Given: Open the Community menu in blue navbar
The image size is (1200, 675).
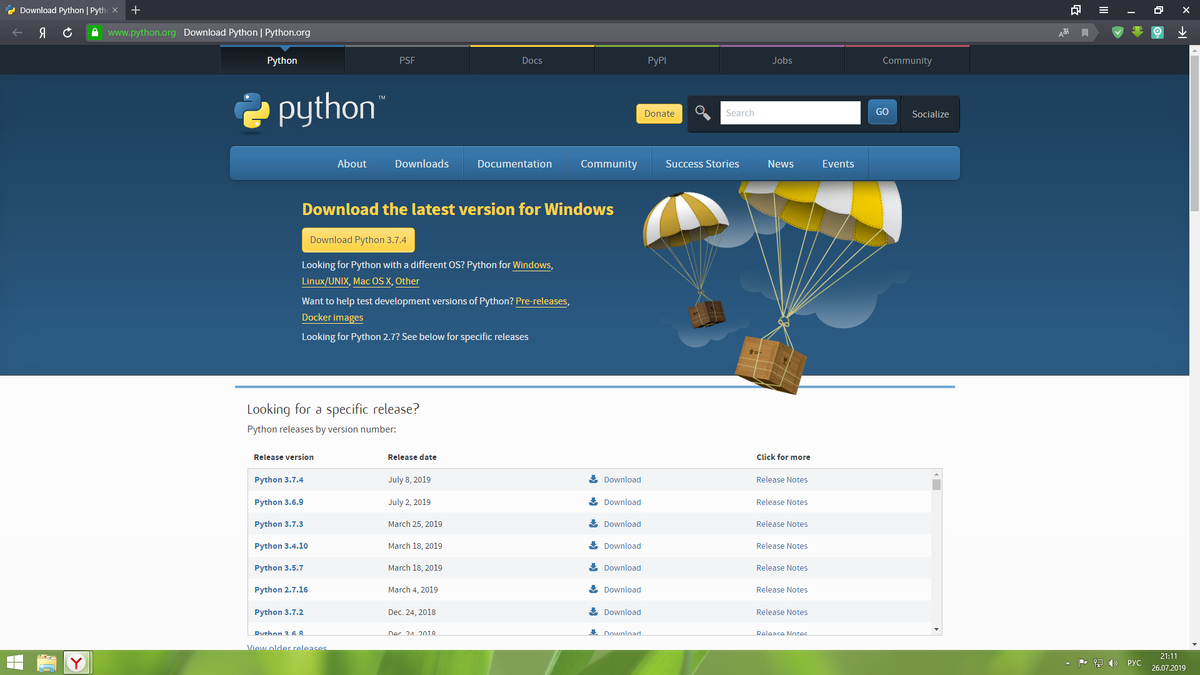Looking at the screenshot, I should pos(609,164).
